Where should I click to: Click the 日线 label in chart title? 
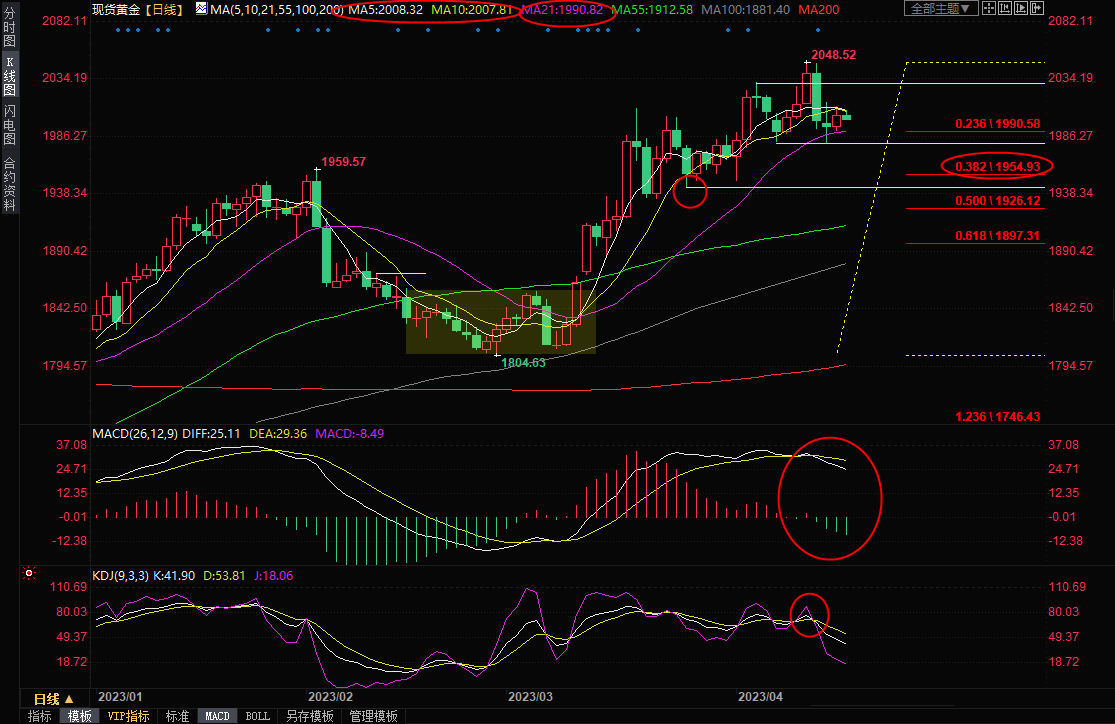click(165, 9)
